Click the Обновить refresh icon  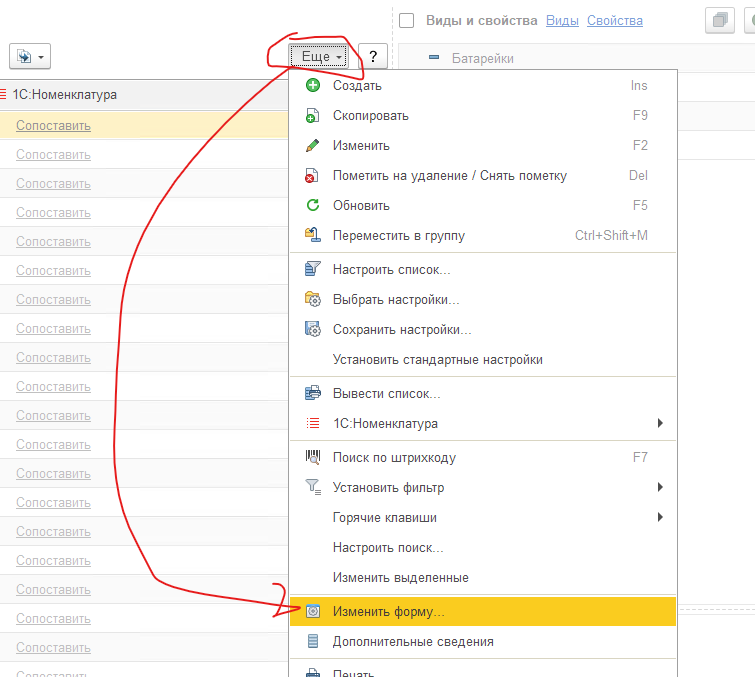tap(312, 206)
